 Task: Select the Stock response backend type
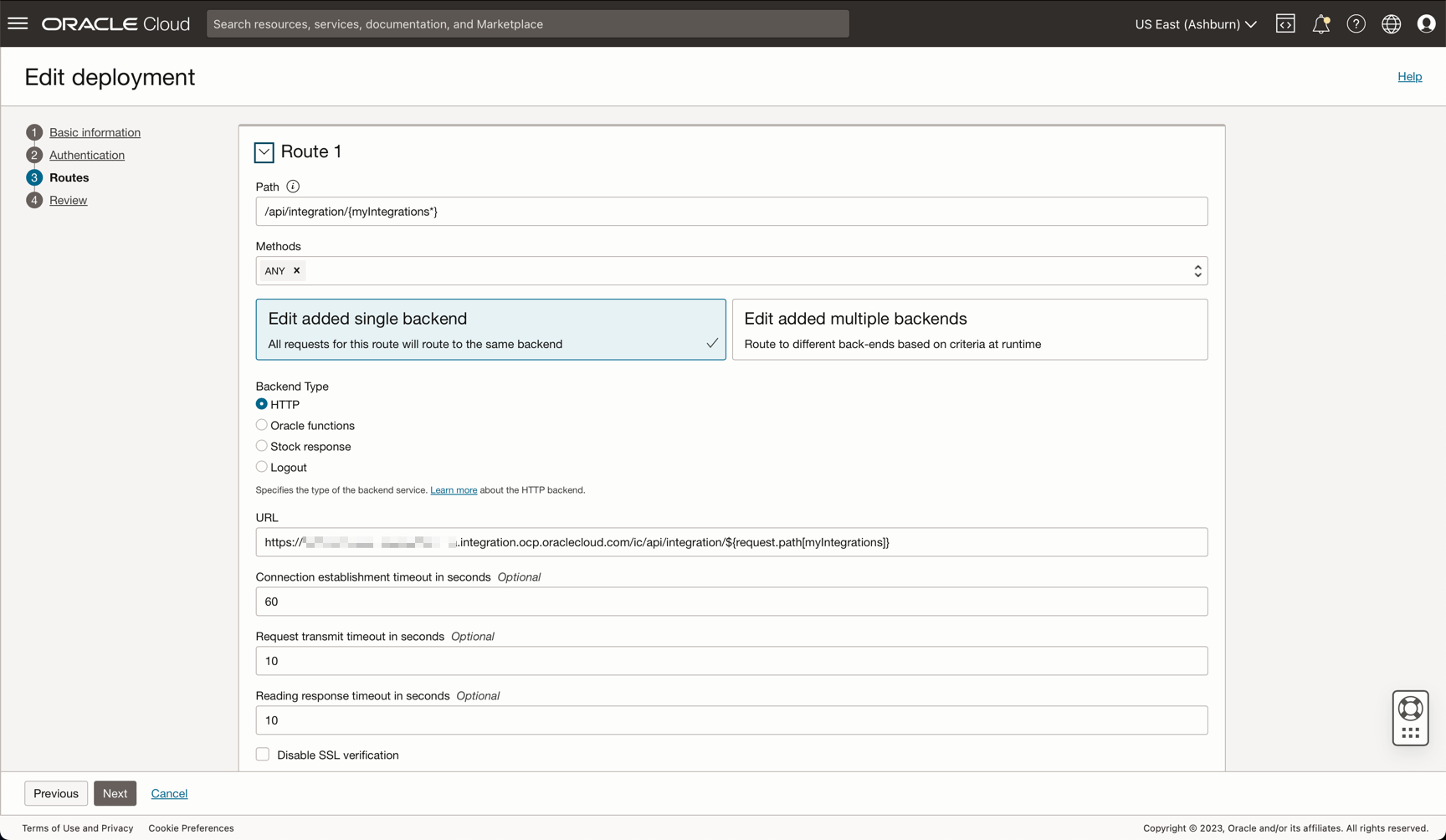[x=262, y=446]
